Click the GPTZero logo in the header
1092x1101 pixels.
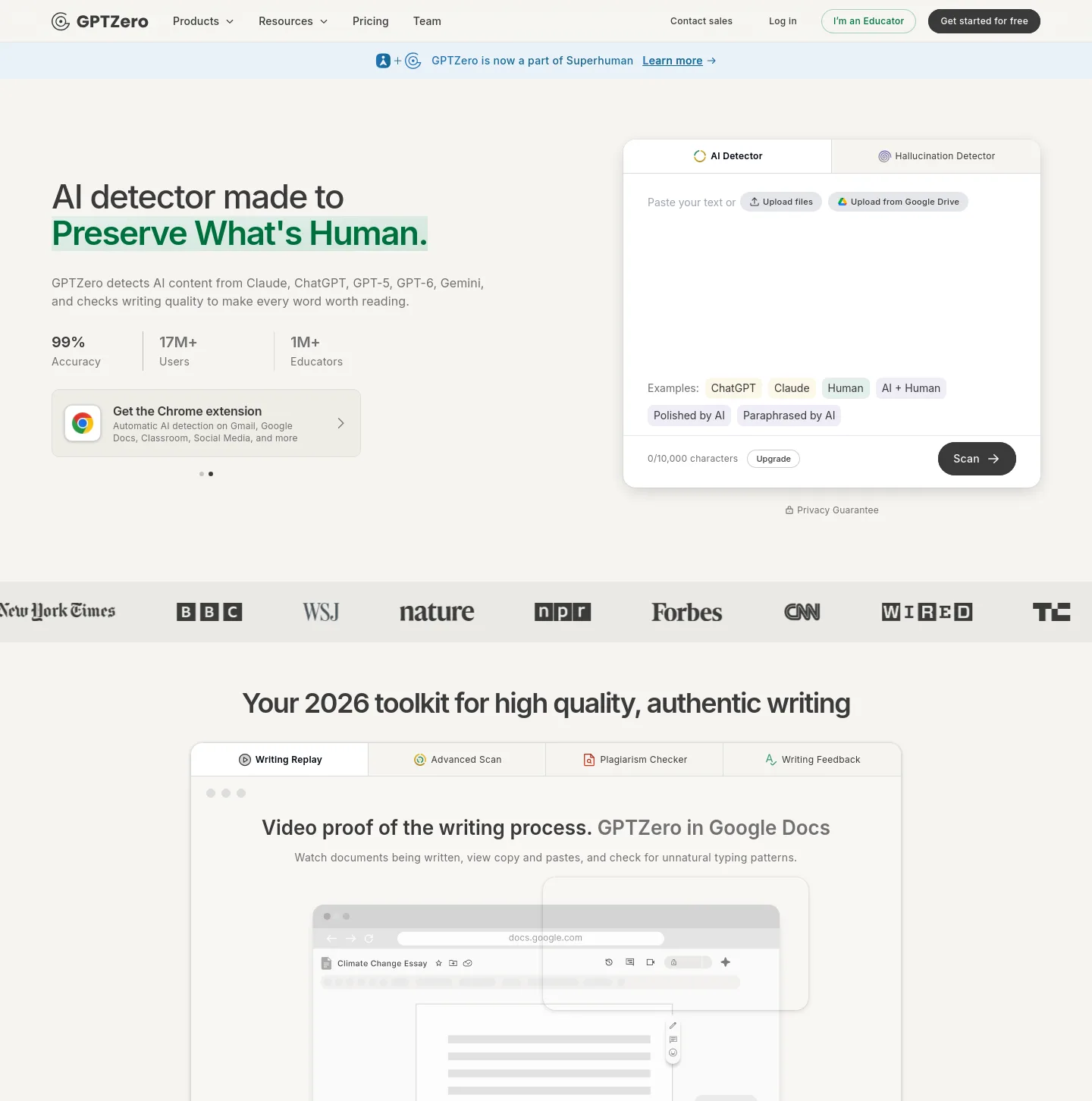(100, 21)
